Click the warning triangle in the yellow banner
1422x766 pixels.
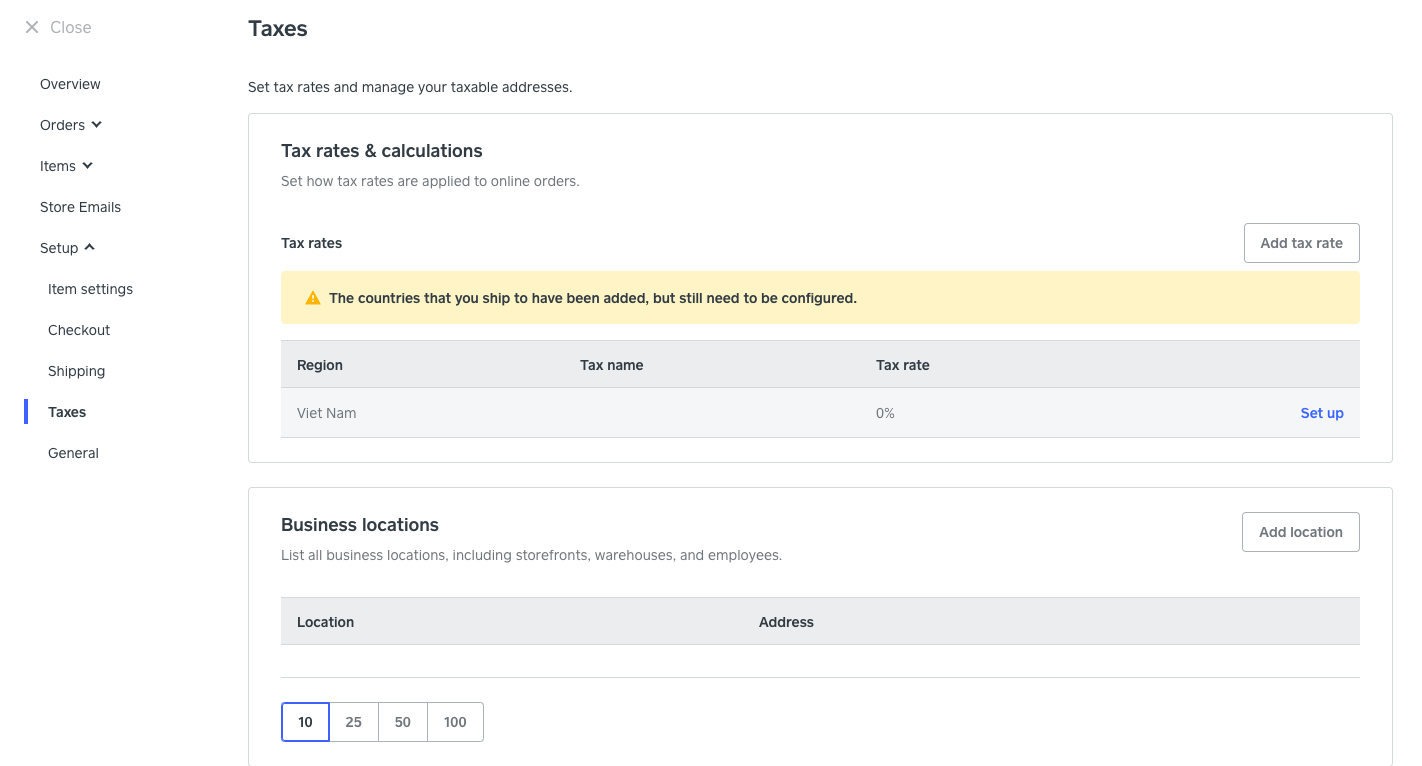[x=312, y=297]
